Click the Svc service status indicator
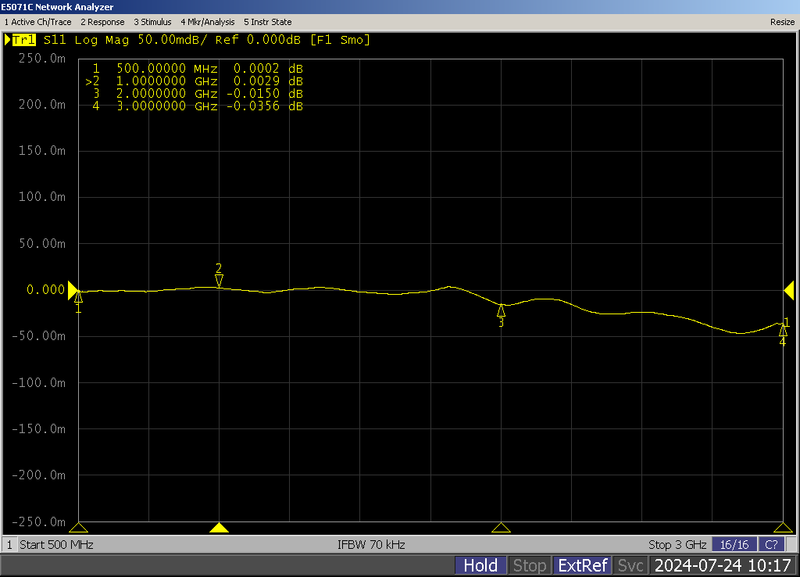This screenshot has height=577, width=800. coord(630,565)
